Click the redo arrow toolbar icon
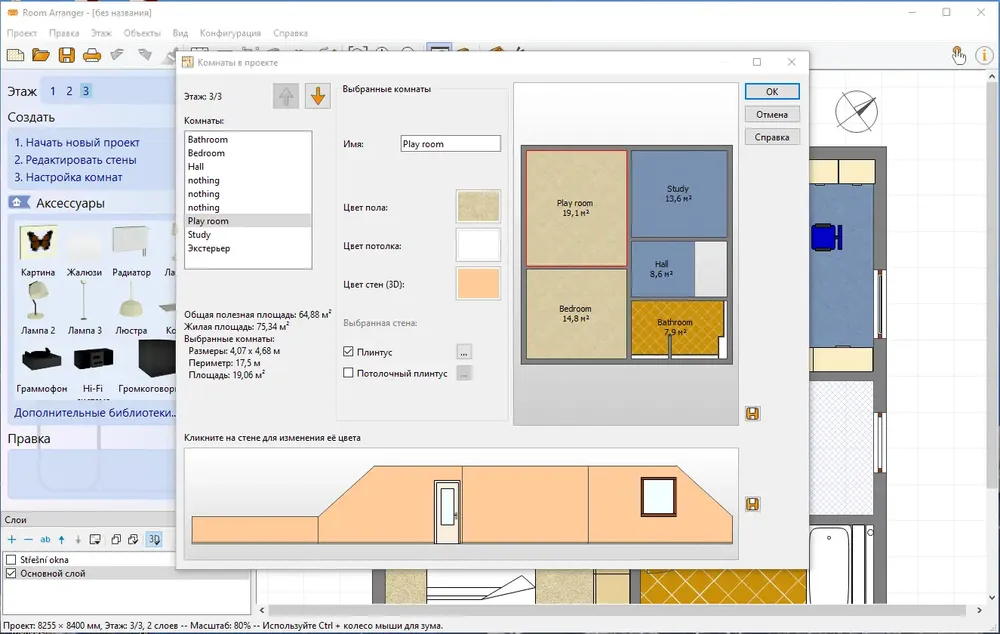Image resolution: width=1000 pixels, height=634 pixels. coord(144,55)
